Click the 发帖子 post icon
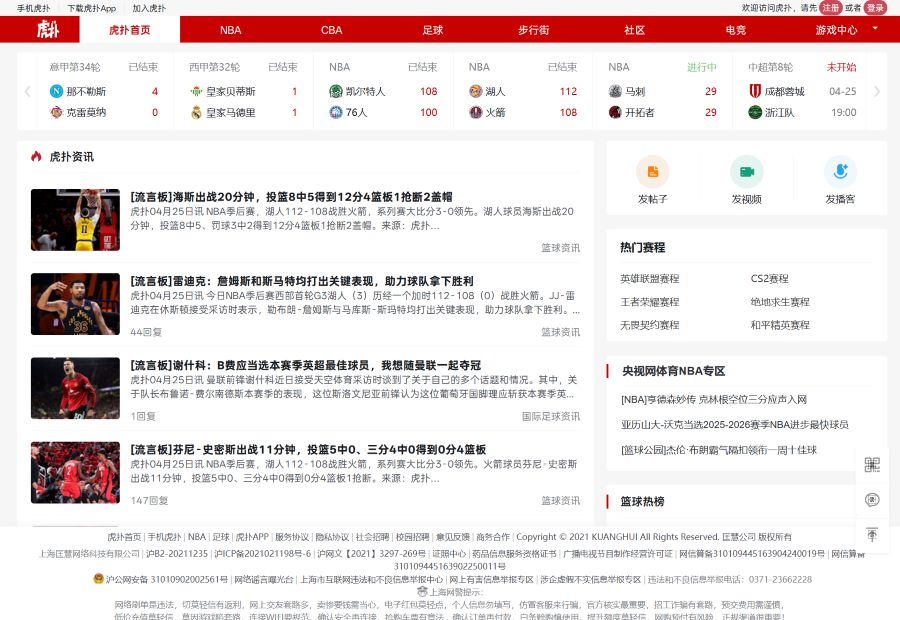The height and width of the screenshot is (620, 900). tap(652, 172)
